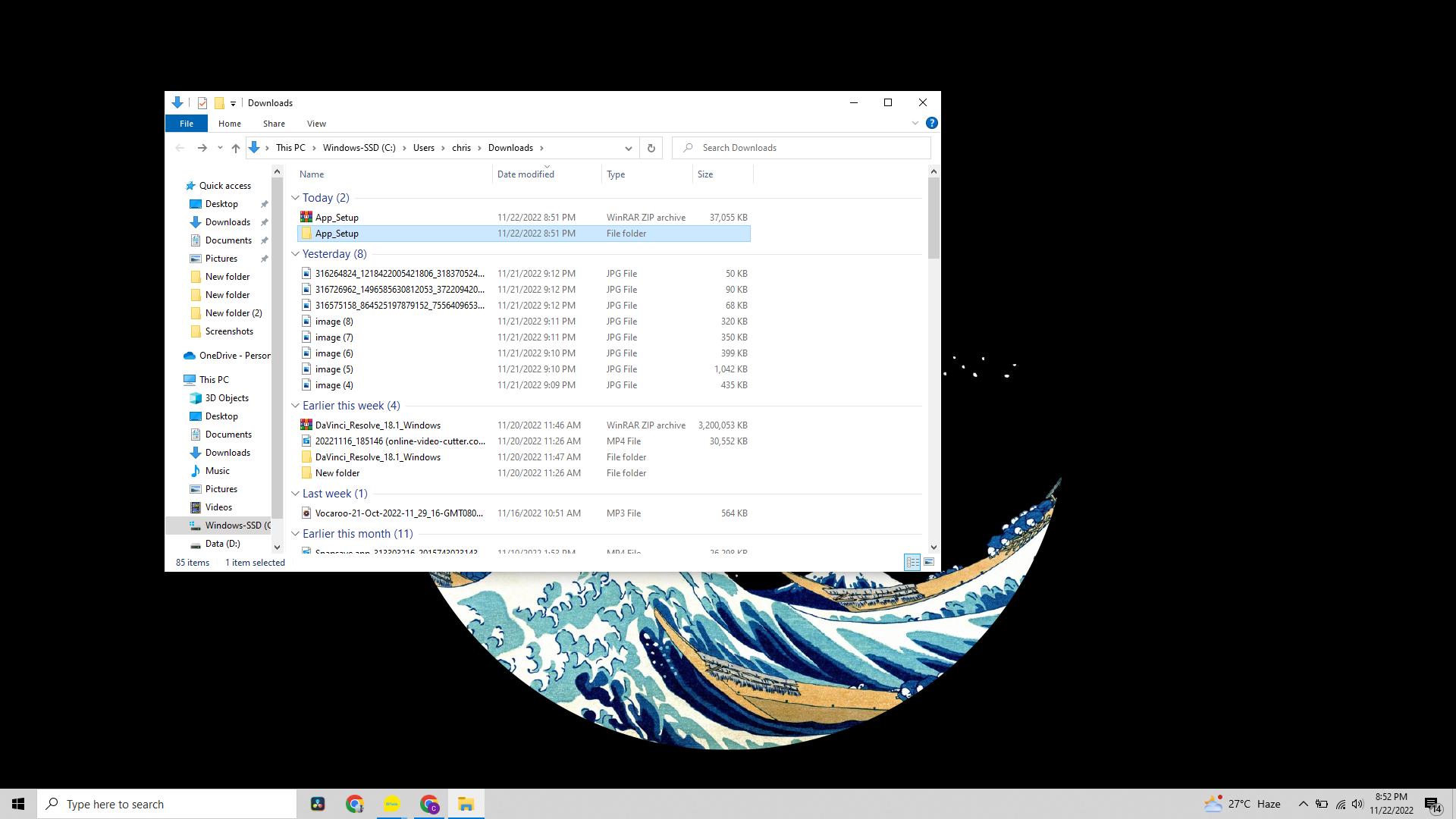
Task: Customize Quick Access Toolbar dropdown arrow
Action: click(x=233, y=103)
